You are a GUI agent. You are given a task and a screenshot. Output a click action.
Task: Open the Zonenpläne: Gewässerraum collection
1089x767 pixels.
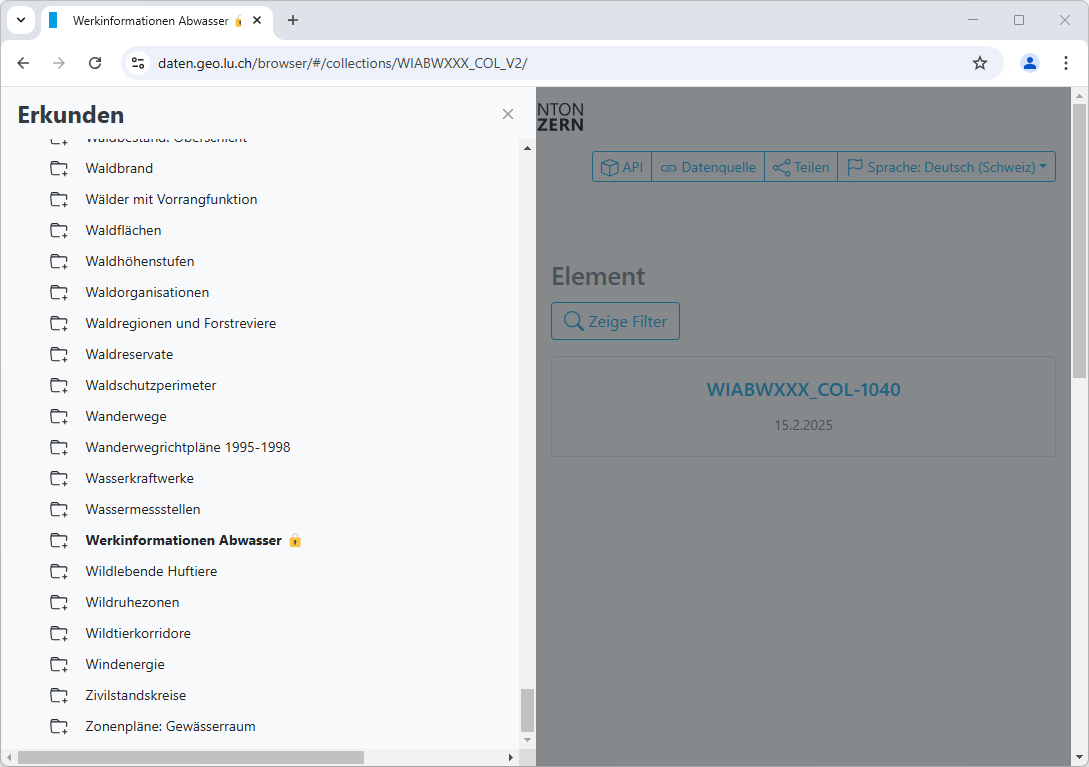[x=170, y=727]
